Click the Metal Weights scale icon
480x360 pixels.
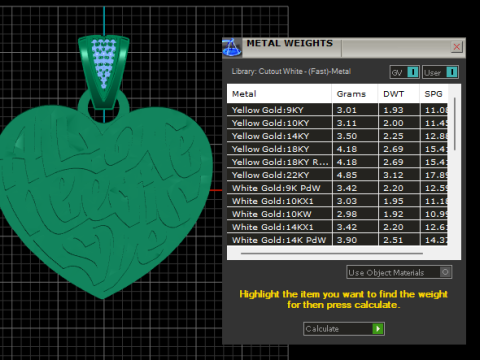232,47
